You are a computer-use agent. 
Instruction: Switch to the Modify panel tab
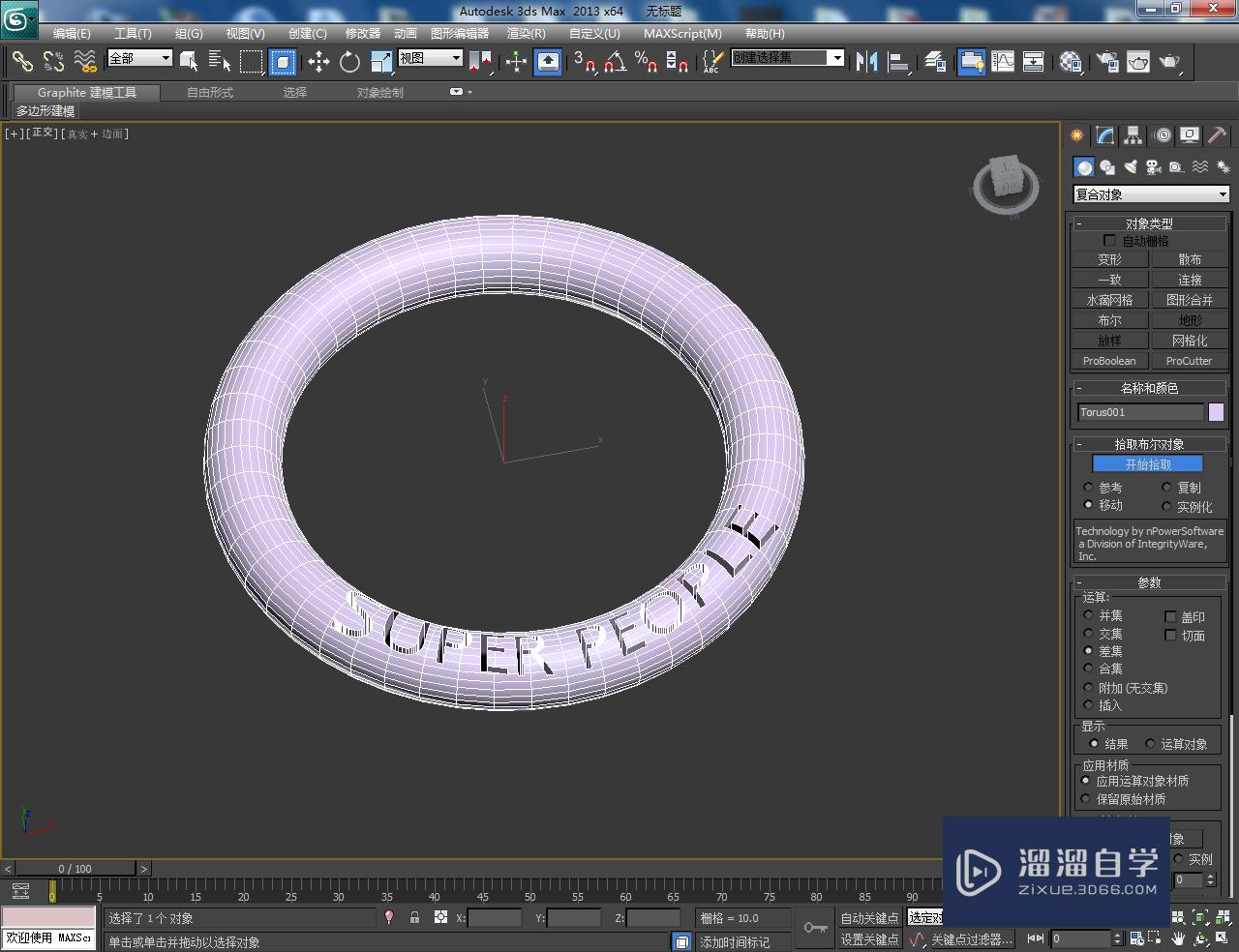tap(1104, 135)
